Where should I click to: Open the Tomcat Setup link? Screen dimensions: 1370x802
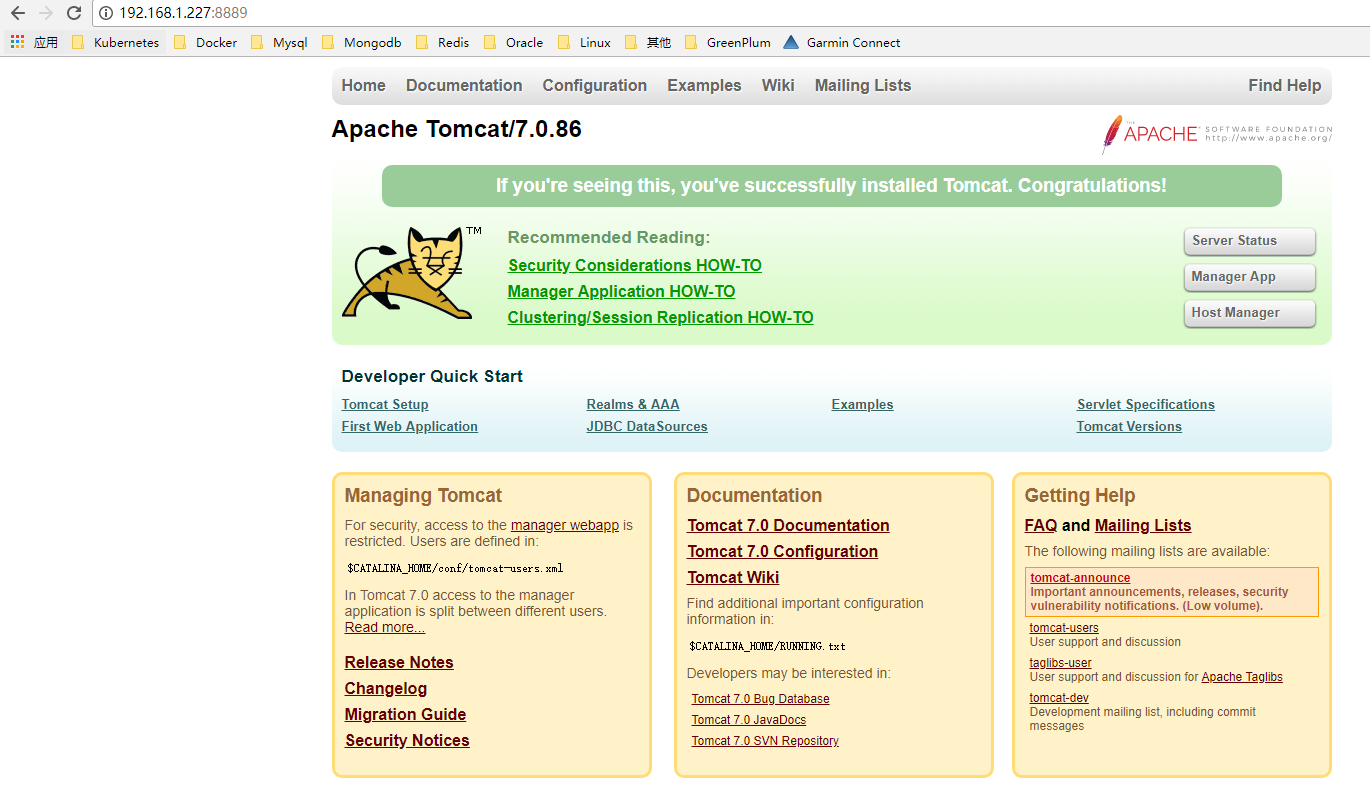[385, 405]
